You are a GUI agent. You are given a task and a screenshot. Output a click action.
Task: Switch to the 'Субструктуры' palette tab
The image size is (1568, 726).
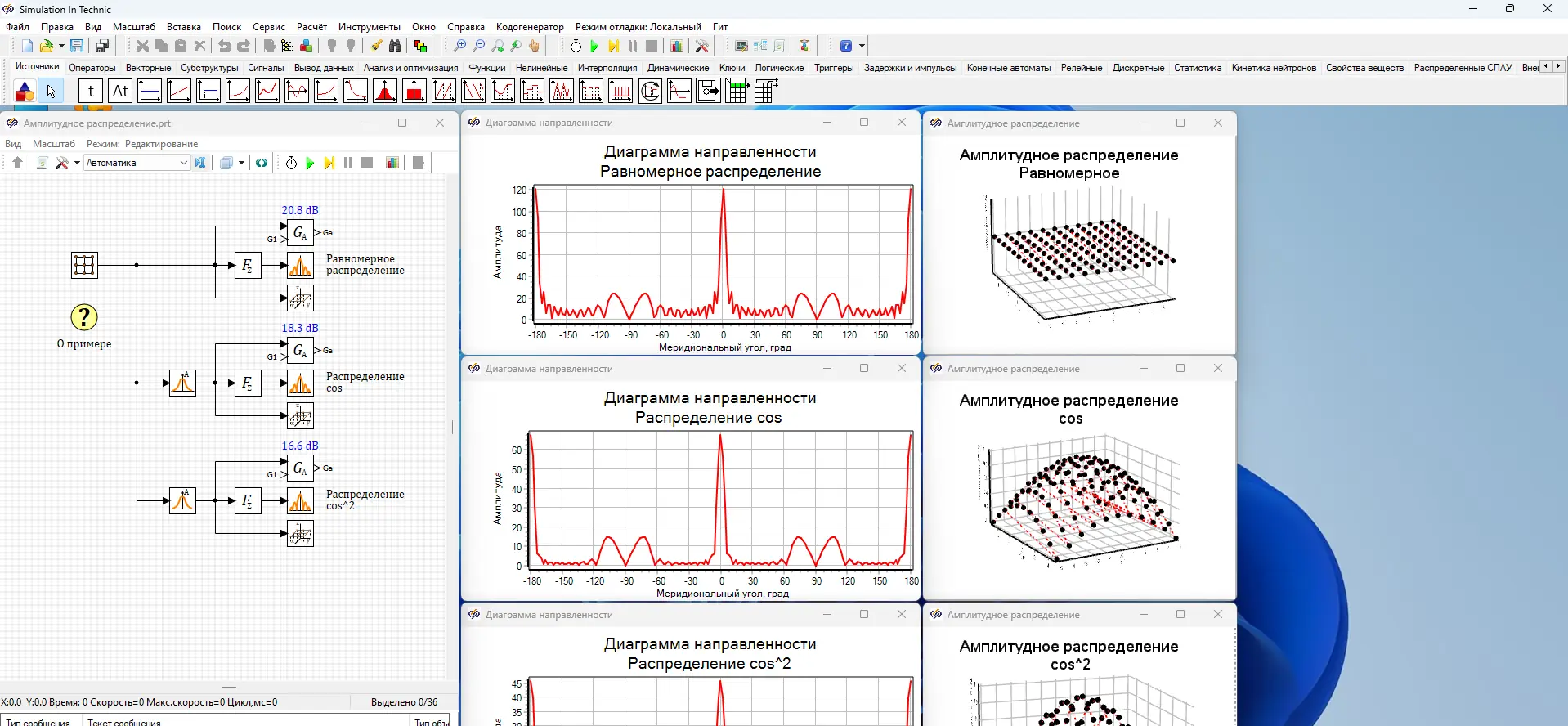click(x=209, y=68)
